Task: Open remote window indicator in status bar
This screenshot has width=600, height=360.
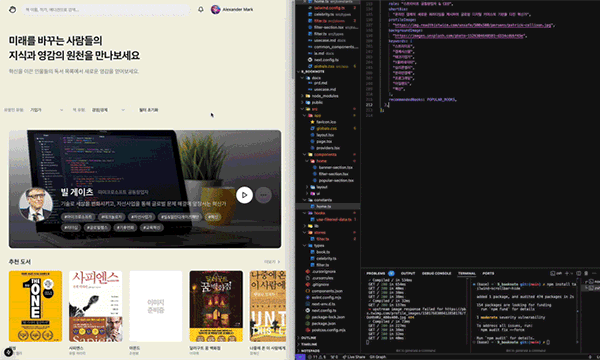Action: [x=300, y=357]
